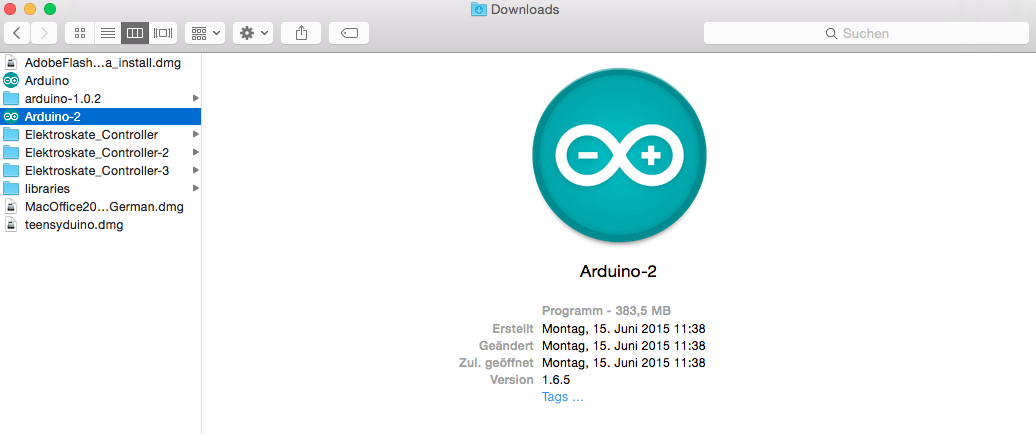Screen dimensions: 1036x434
Task: Click the Programm - 383,5 MB text
Action: (x=607, y=310)
